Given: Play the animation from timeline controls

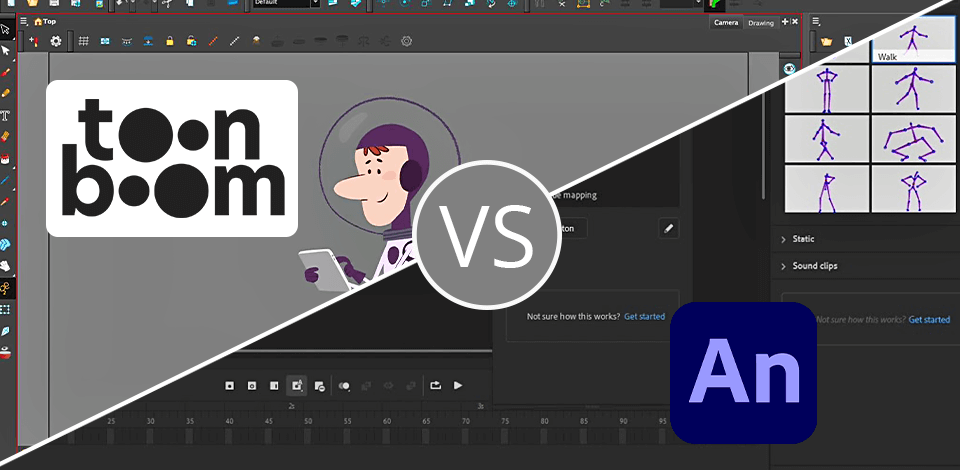Looking at the screenshot, I should click(x=457, y=386).
